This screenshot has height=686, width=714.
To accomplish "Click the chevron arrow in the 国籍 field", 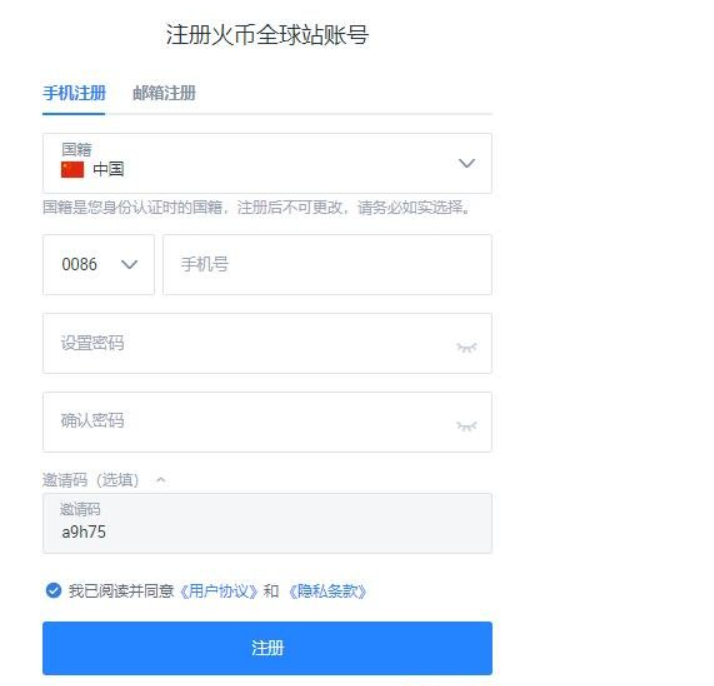I will click(466, 163).
